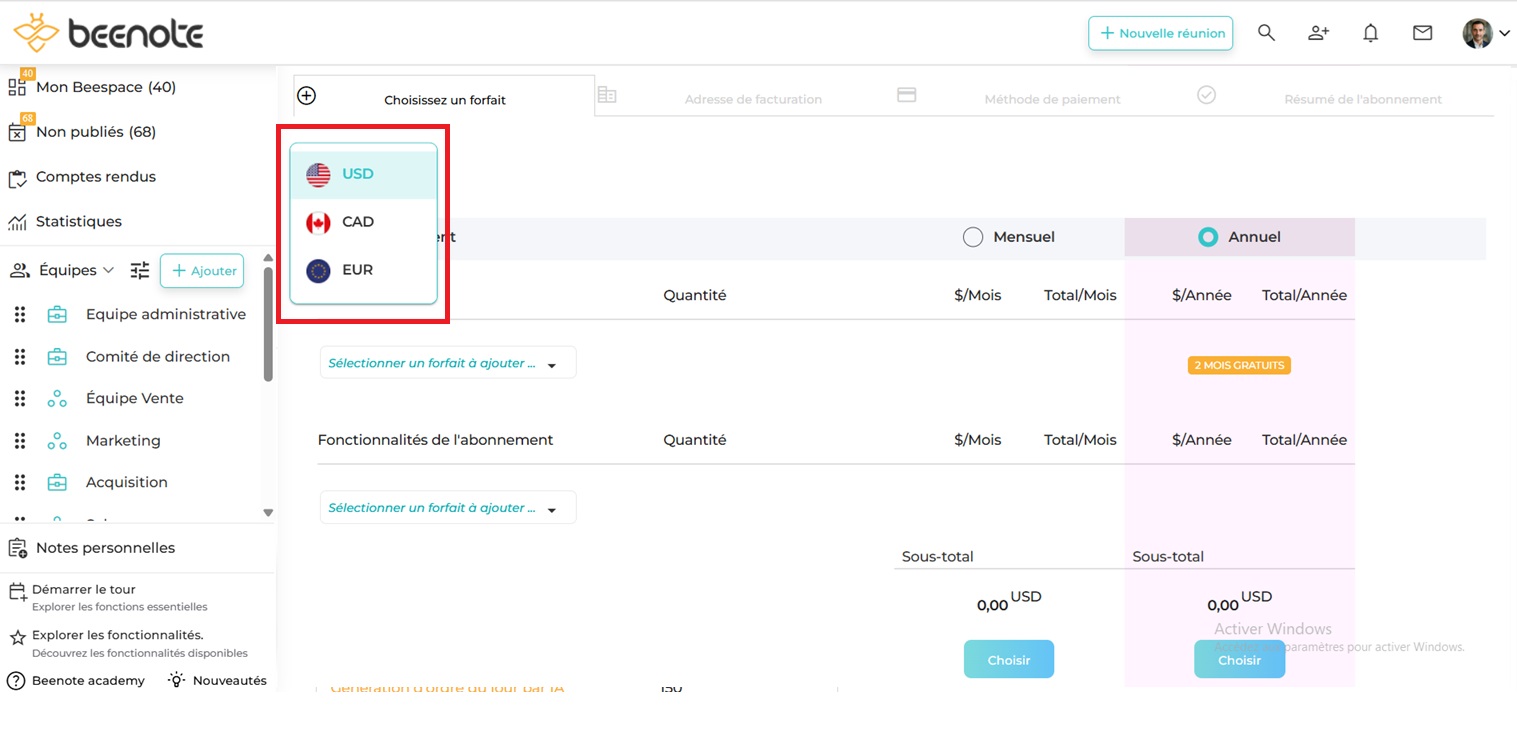Click the teams filter settings icon

point(140,270)
